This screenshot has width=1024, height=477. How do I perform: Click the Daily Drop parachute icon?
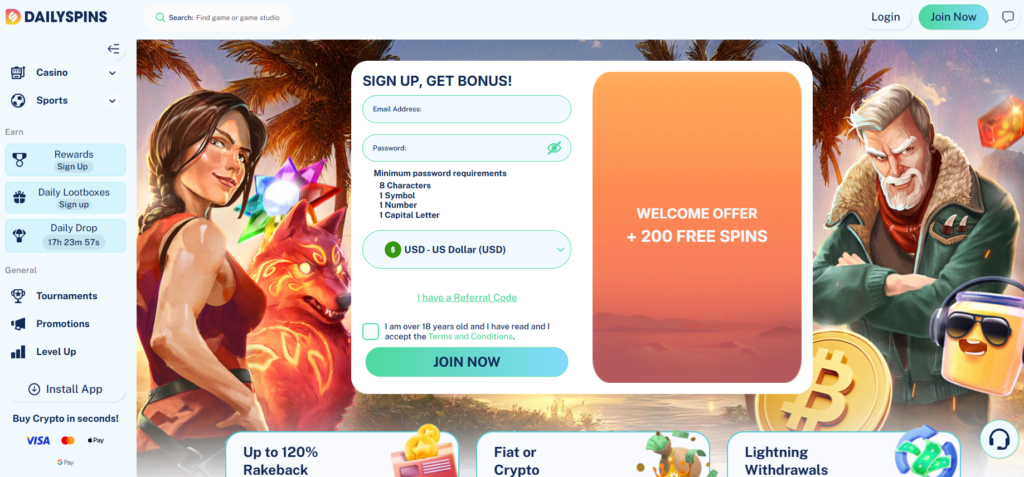(20, 235)
